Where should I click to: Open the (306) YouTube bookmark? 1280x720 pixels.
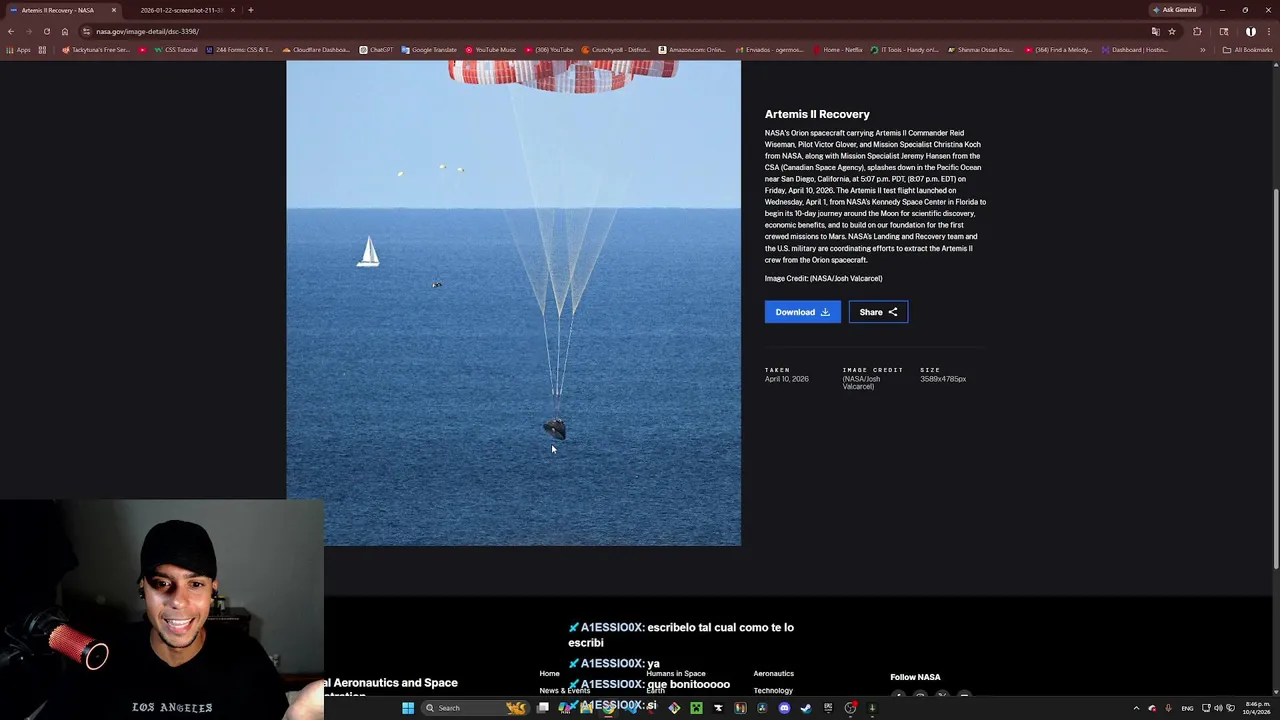coord(549,50)
